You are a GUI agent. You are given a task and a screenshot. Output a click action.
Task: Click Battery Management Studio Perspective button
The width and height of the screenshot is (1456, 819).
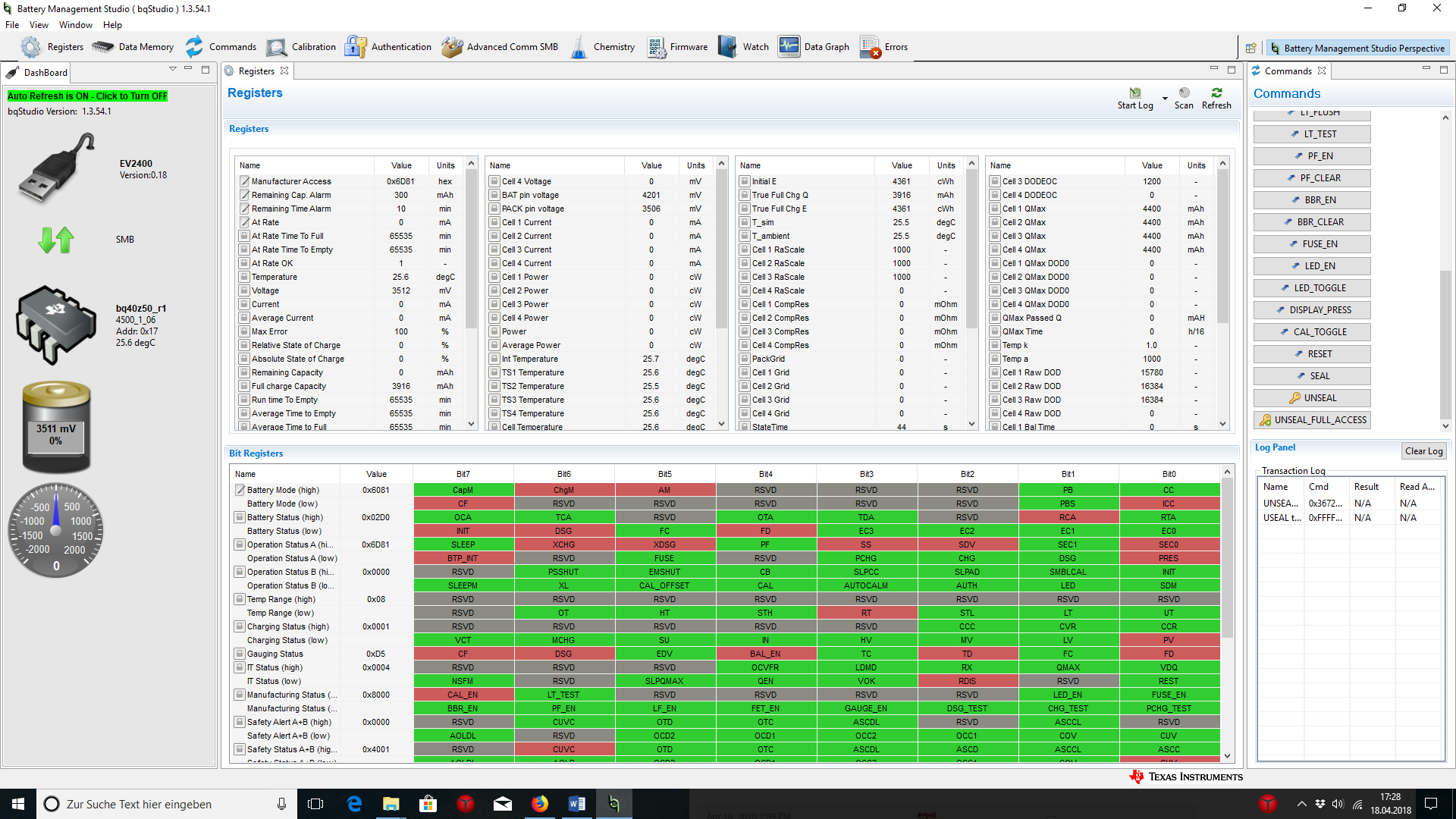[x=1357, y=48]
